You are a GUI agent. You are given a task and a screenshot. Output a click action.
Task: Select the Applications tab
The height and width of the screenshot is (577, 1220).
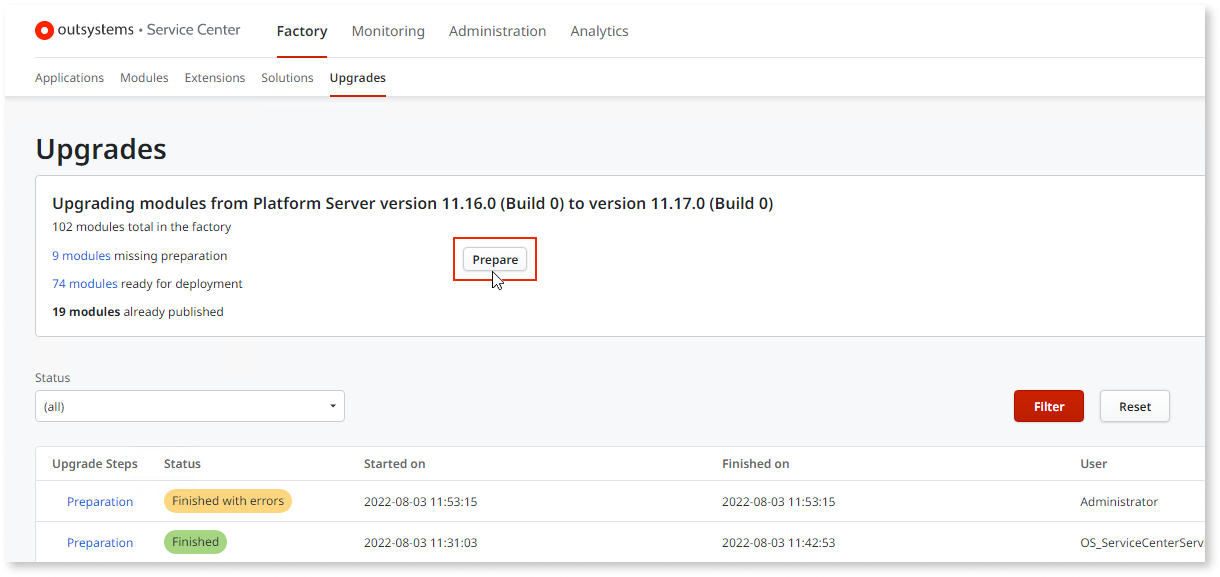point(69,77)
